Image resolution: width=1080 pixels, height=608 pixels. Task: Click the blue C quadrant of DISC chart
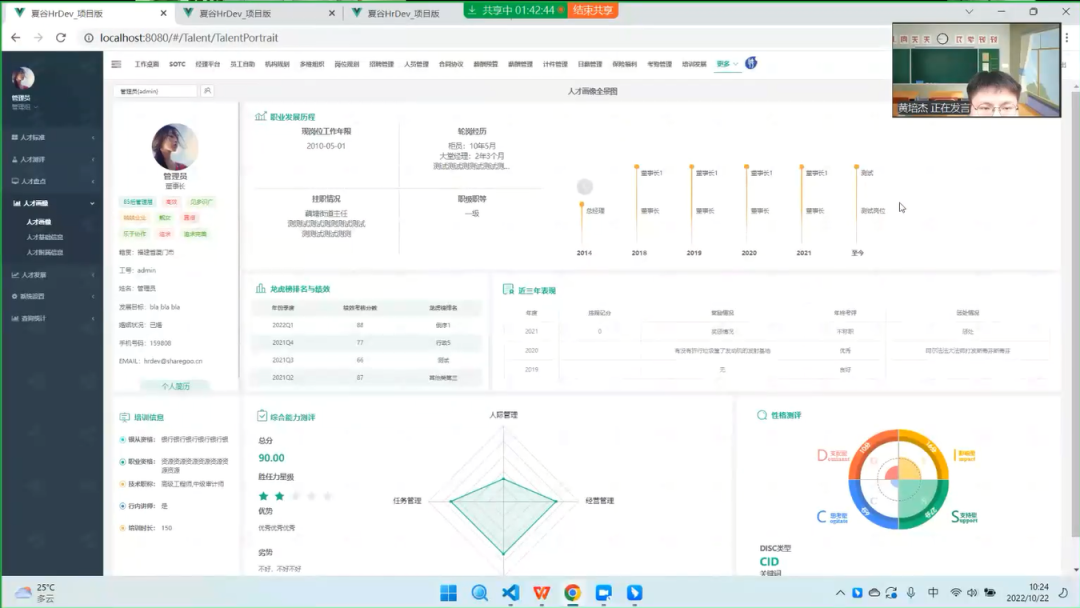[x=875, y=503]
